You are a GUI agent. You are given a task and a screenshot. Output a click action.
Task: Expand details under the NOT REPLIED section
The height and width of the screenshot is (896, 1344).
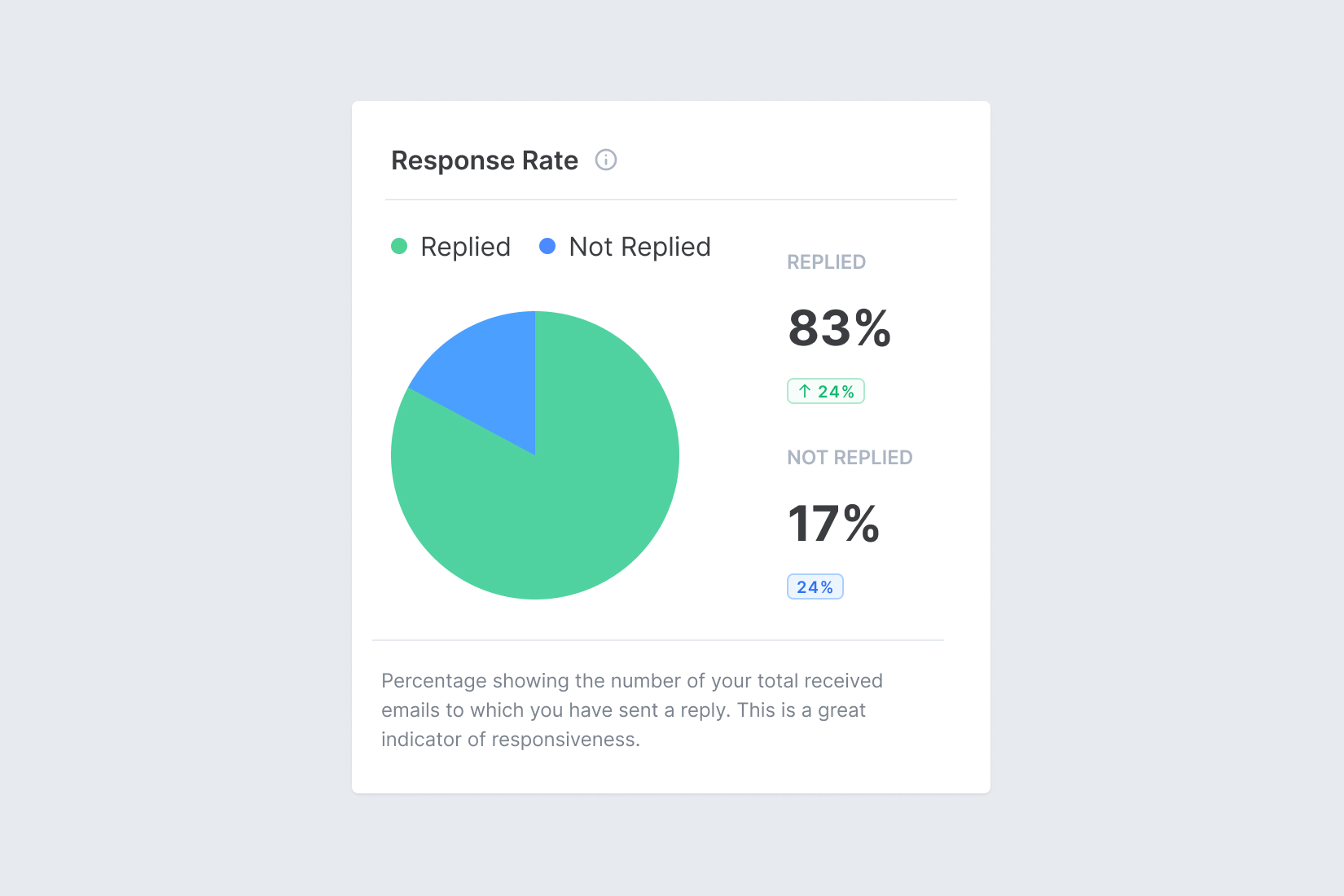850,457
